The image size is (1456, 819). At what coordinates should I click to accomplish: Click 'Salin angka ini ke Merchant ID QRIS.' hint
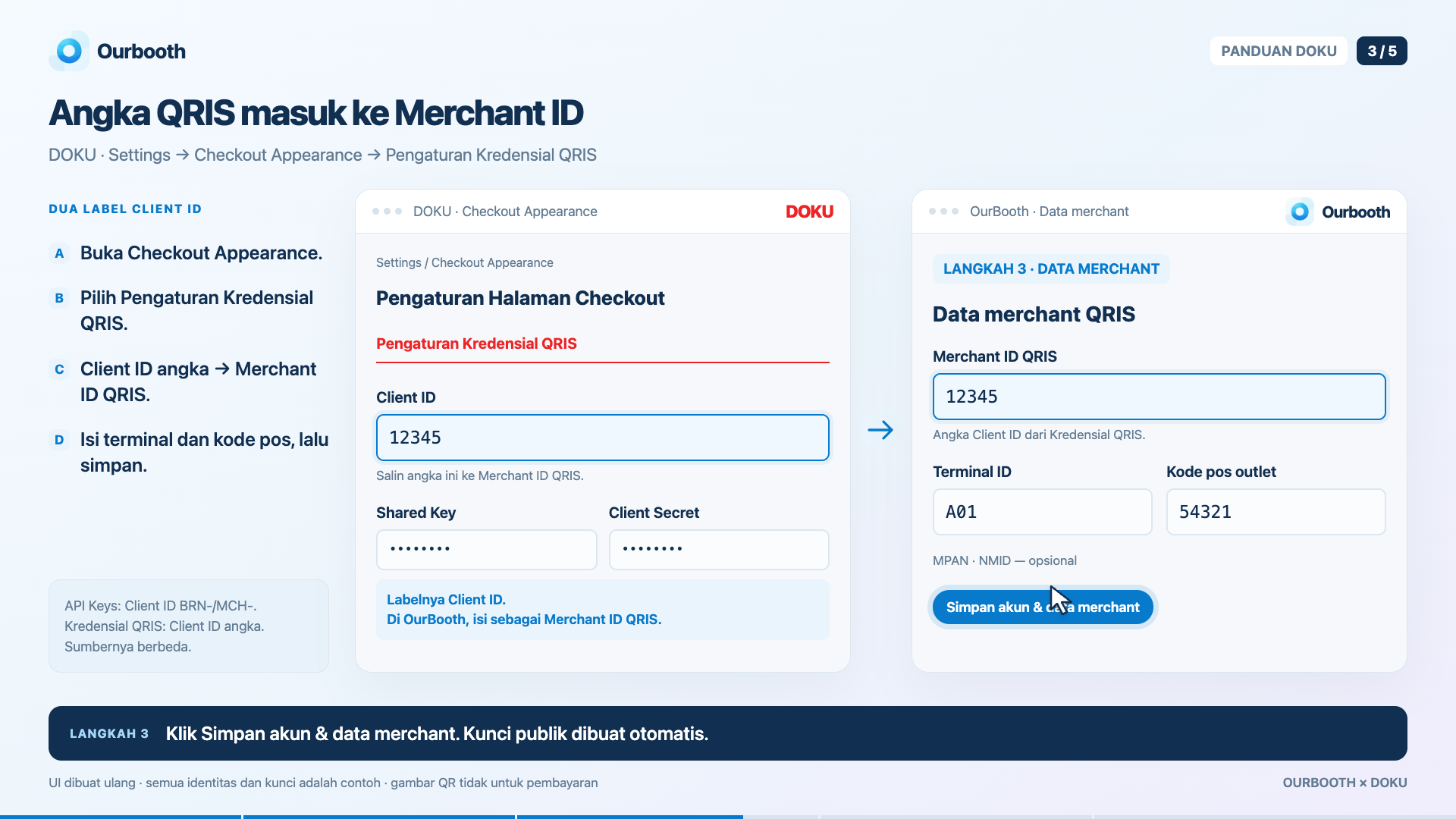[x=480, y=475]
